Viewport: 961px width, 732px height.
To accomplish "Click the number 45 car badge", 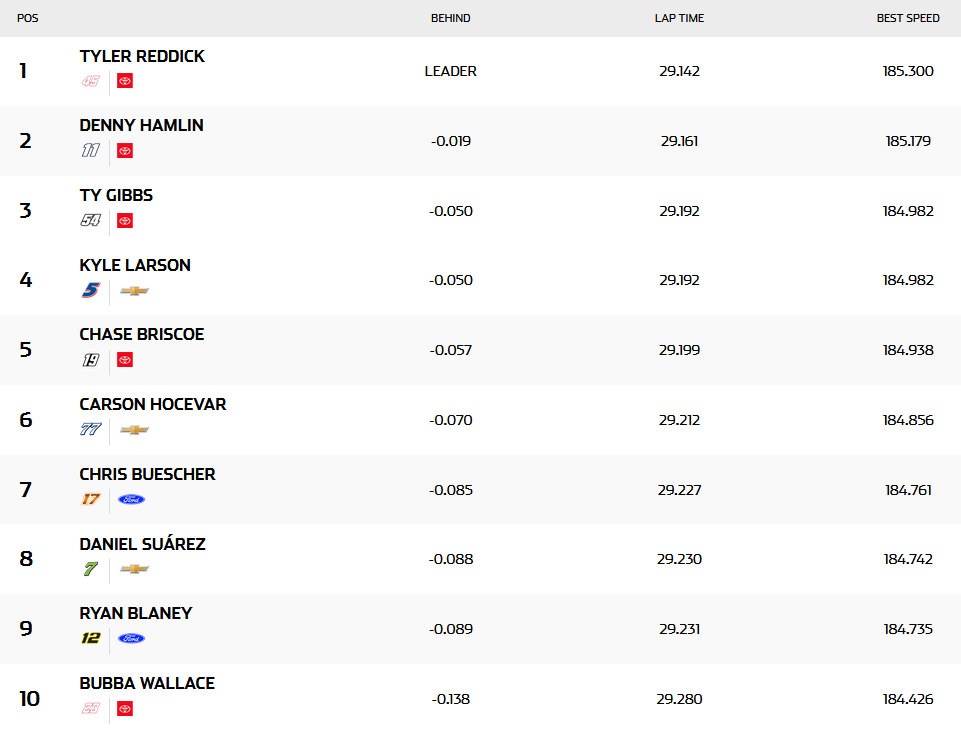I will 91,81.
